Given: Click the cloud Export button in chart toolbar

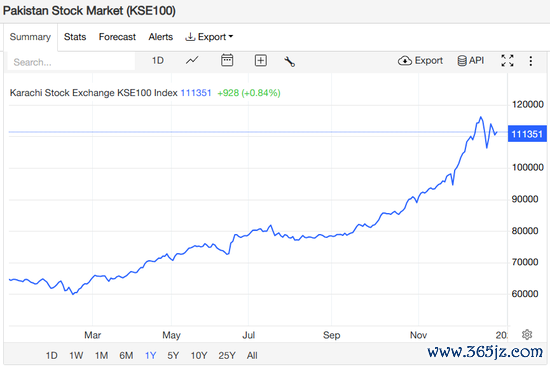Looking at the screenshot, I should tap(420, 61).
